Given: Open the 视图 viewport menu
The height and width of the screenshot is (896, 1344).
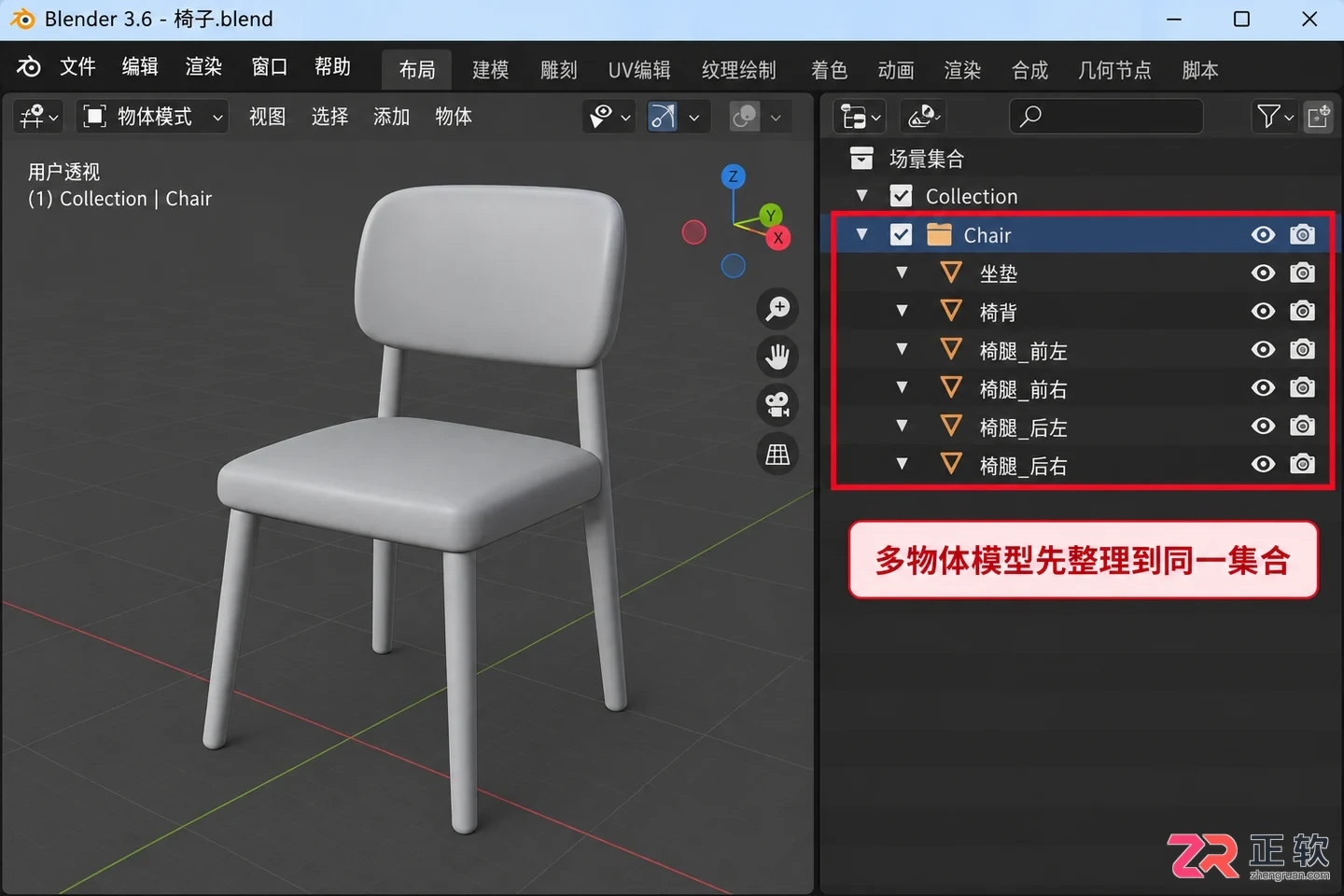Looking at the screenshot, I should click(267, 117).
